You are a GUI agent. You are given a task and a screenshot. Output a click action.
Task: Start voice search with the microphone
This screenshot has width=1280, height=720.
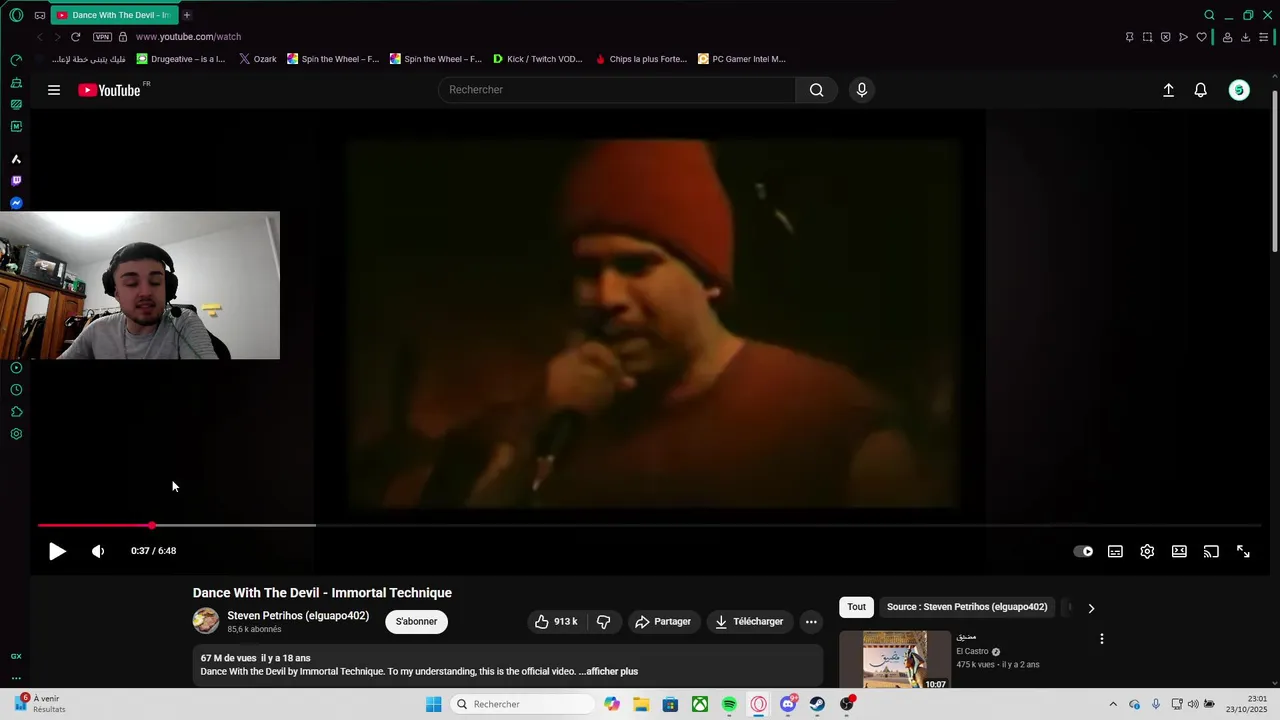click(x=862, y=90)
